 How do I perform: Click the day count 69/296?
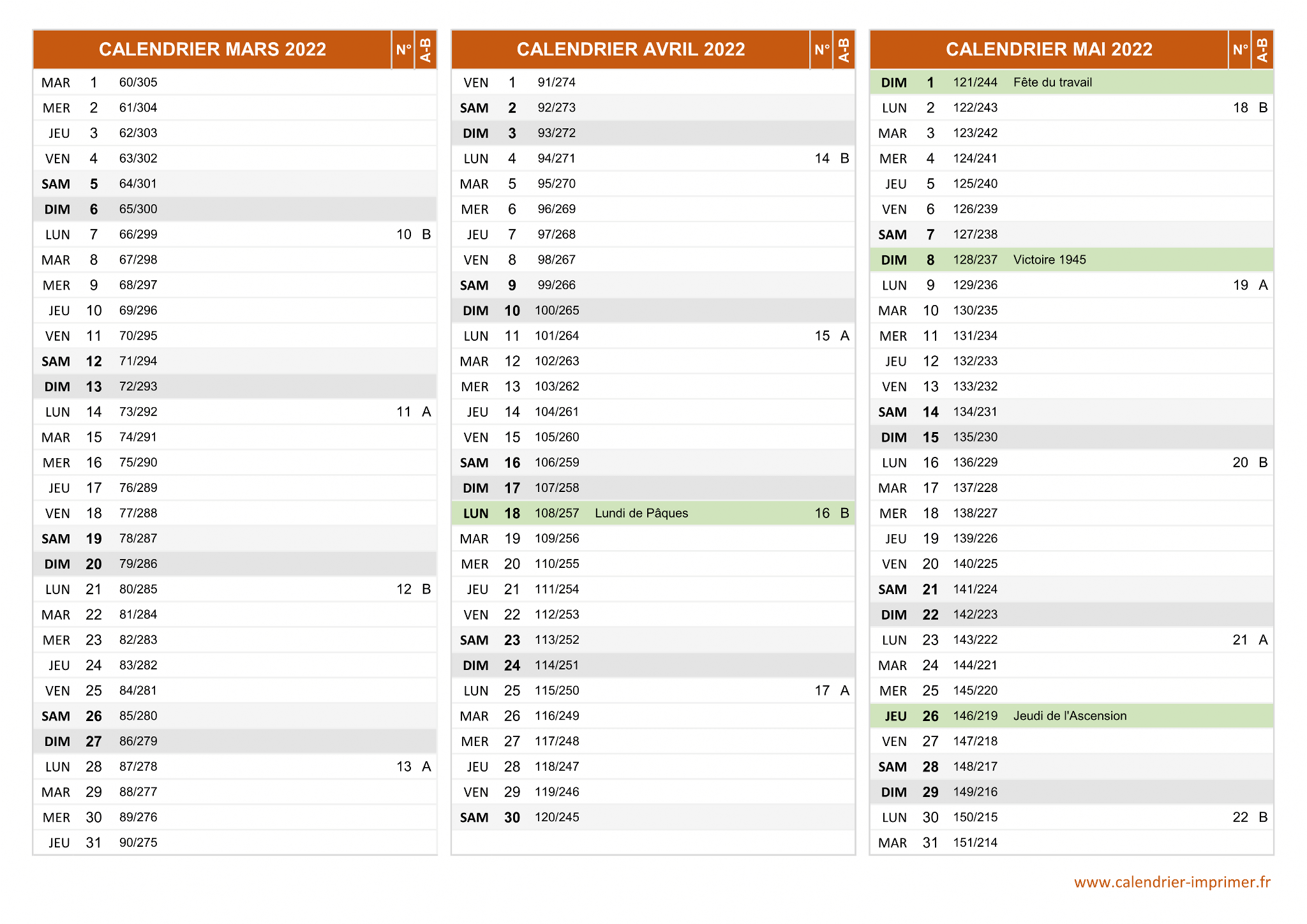[x=138, y=310]
